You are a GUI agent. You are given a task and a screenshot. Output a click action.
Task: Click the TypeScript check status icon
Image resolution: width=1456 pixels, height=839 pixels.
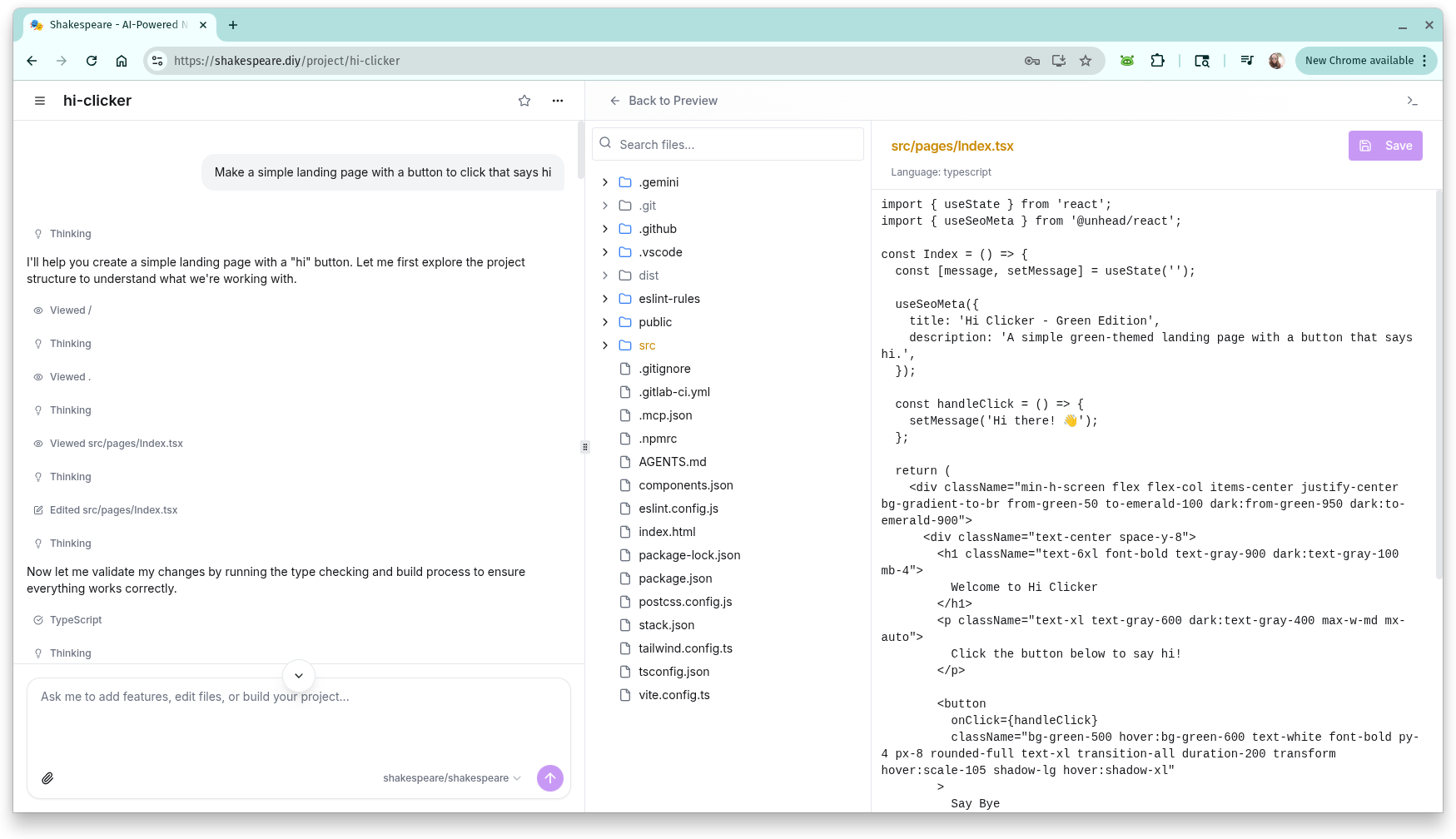click(x=37, y=619)
